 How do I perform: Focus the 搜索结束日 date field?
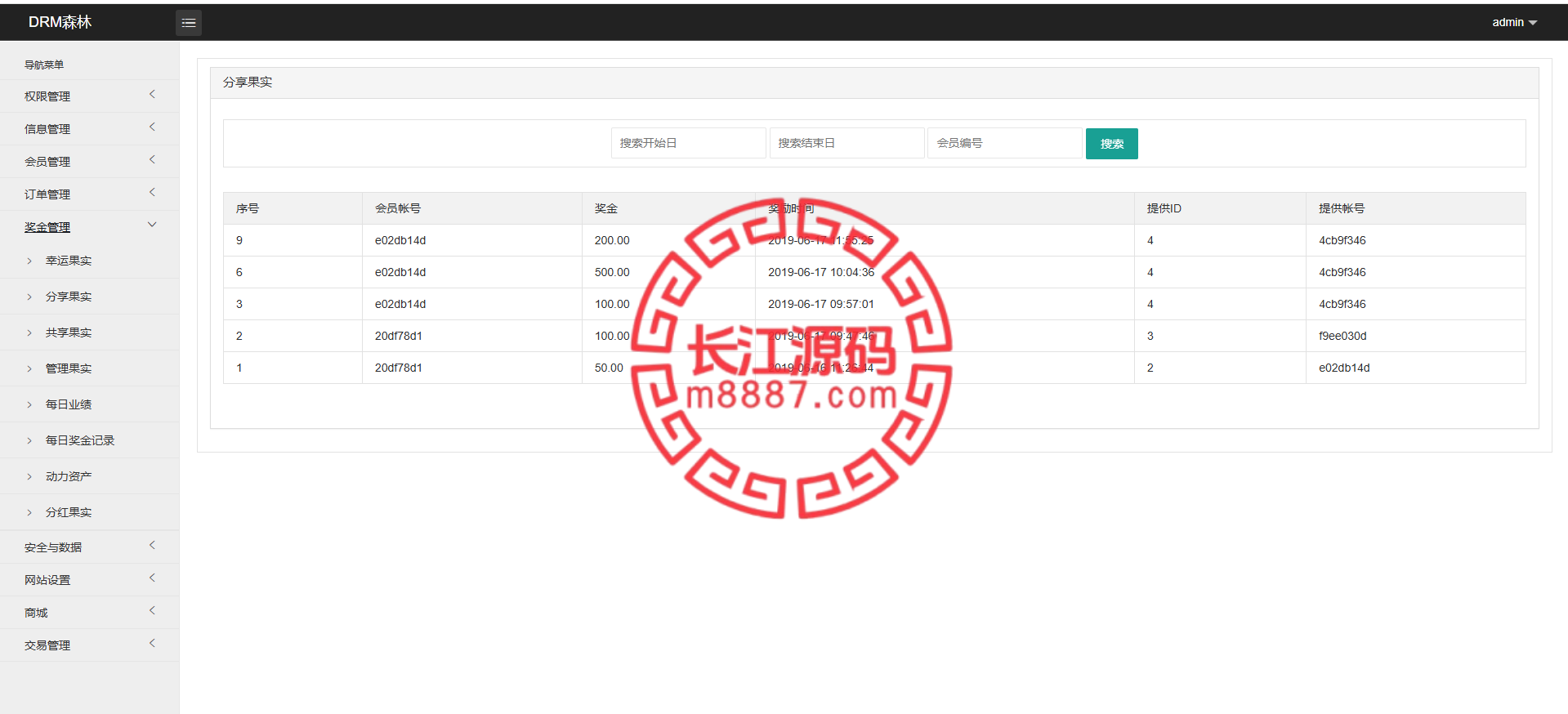point(847,143)
